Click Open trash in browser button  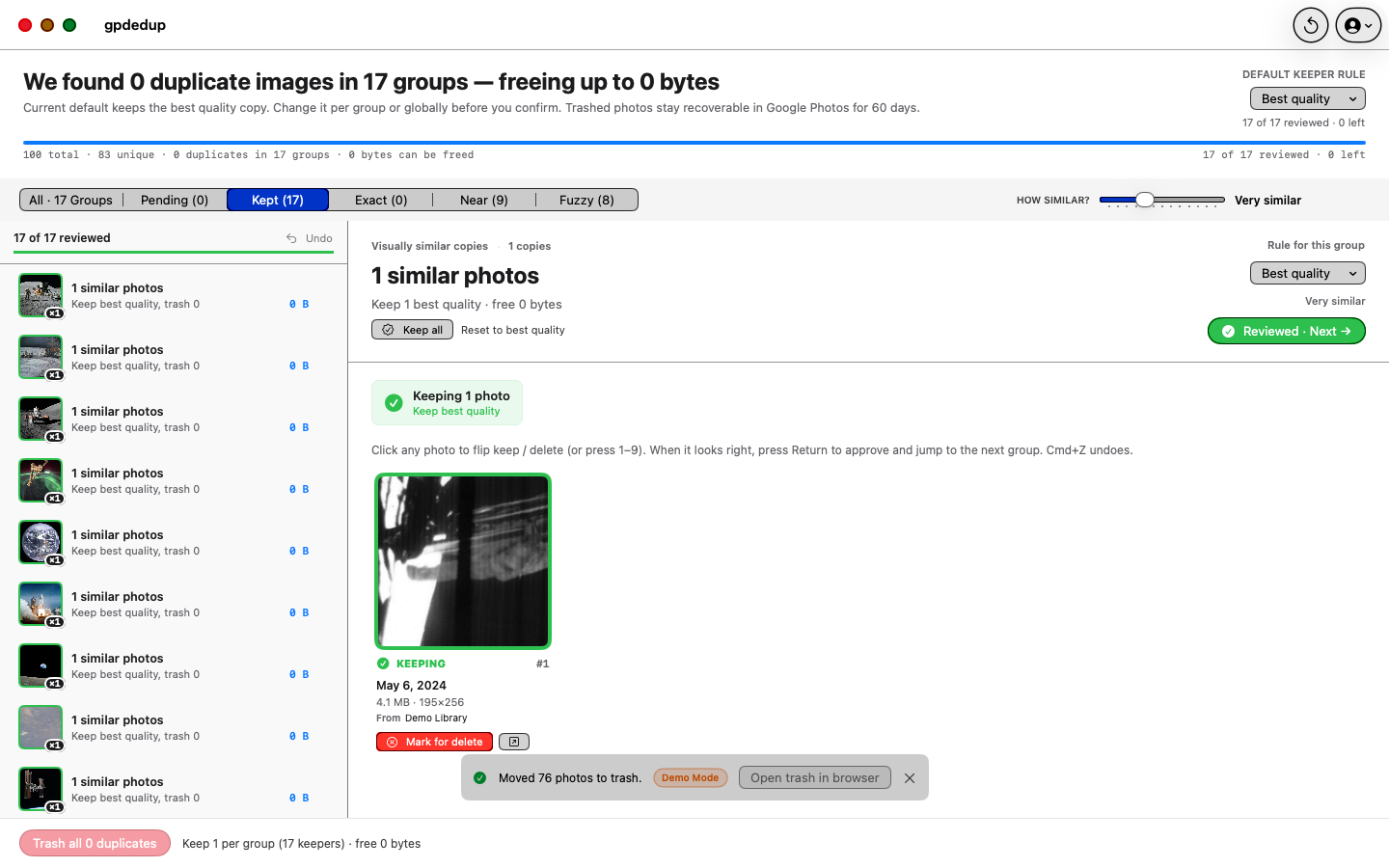(x=815, y=778)
